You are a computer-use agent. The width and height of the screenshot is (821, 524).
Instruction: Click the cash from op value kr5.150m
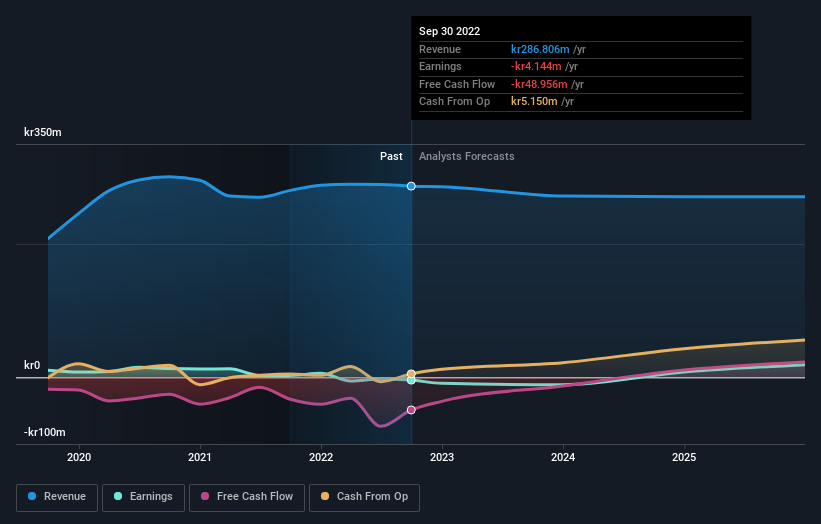(x=534, y=102)
